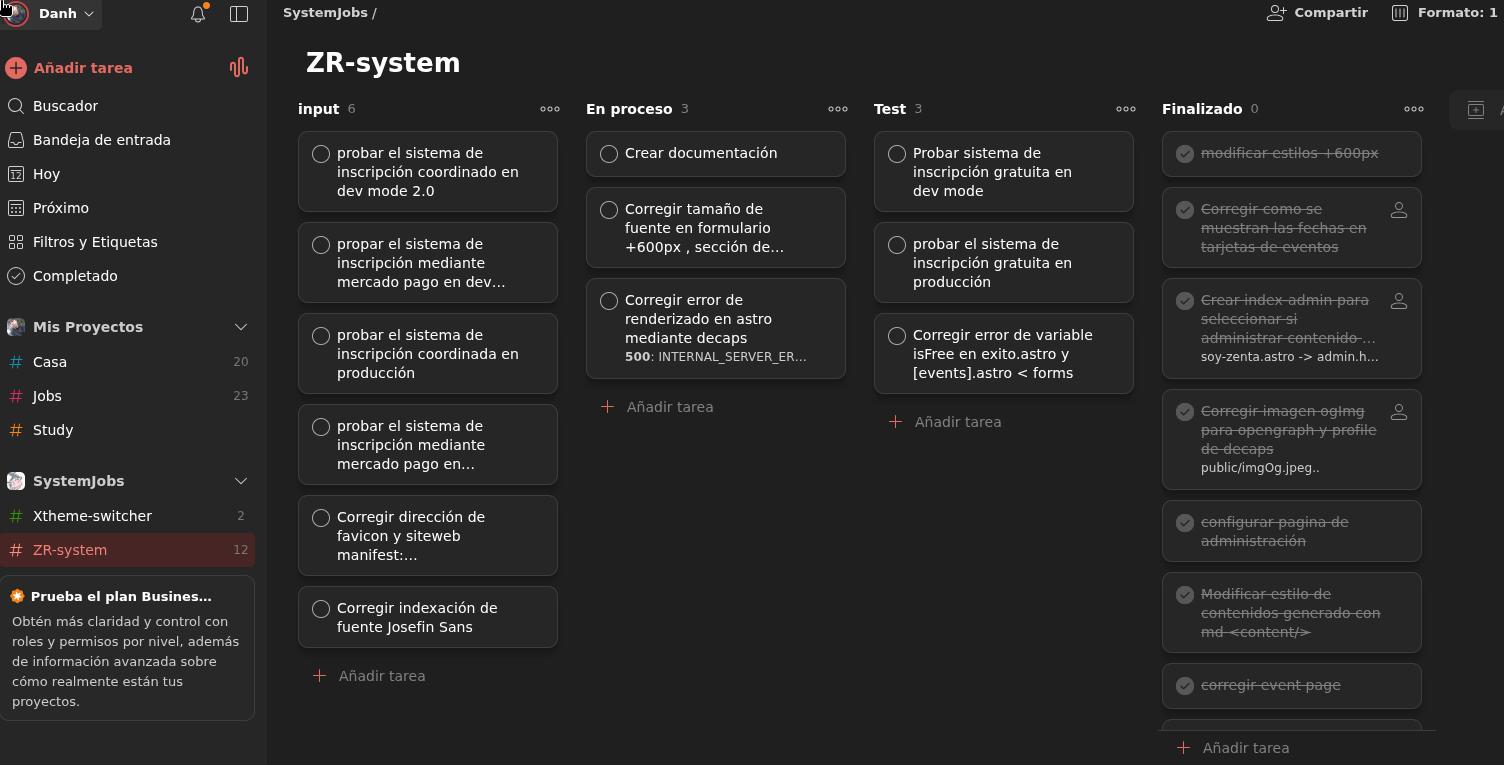Open the 'input' column three-dots menu
This screenshot has width=1504, height=765.
click(x=550, y=109)
